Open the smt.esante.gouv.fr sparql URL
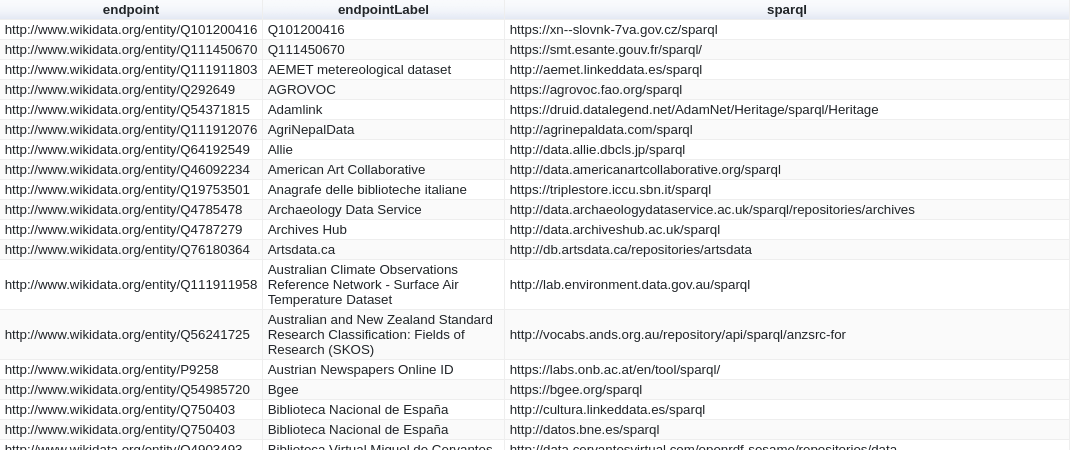Screen dimensions: 1070x450 coord(605,49)
